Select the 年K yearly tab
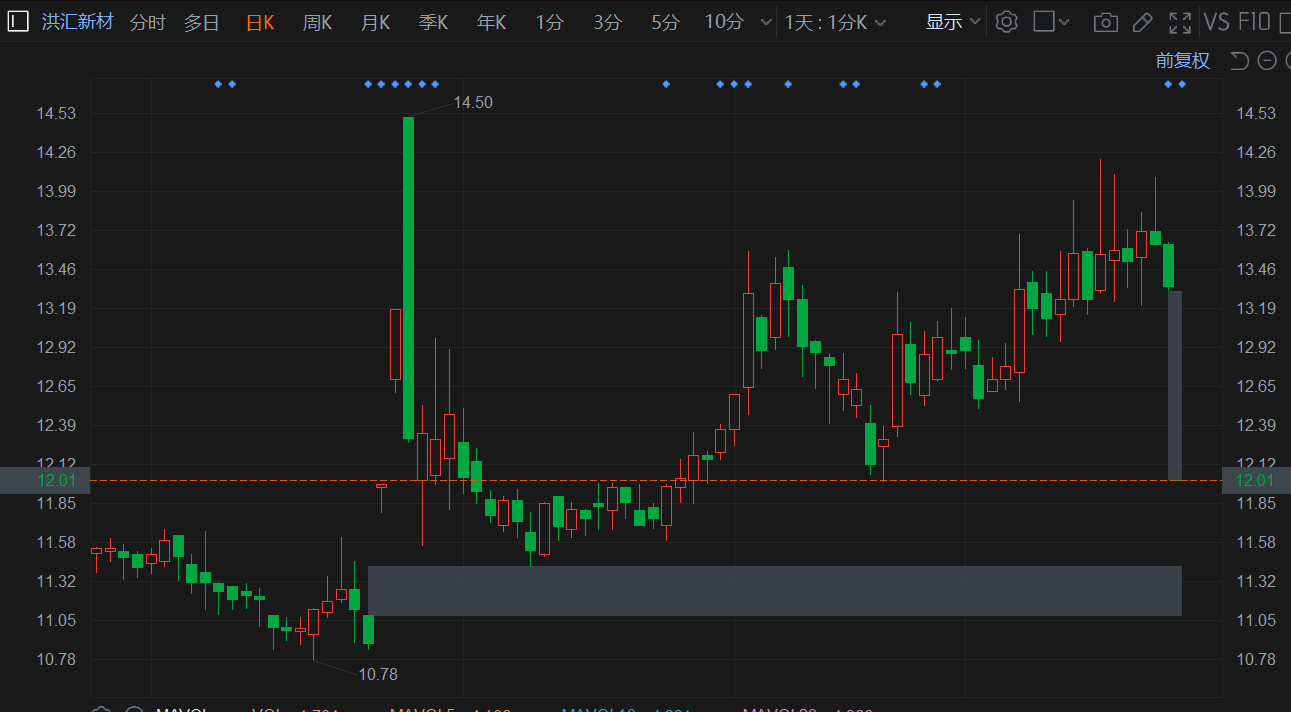This screenshot has width=1291, height=712. (x=492, y=22)
